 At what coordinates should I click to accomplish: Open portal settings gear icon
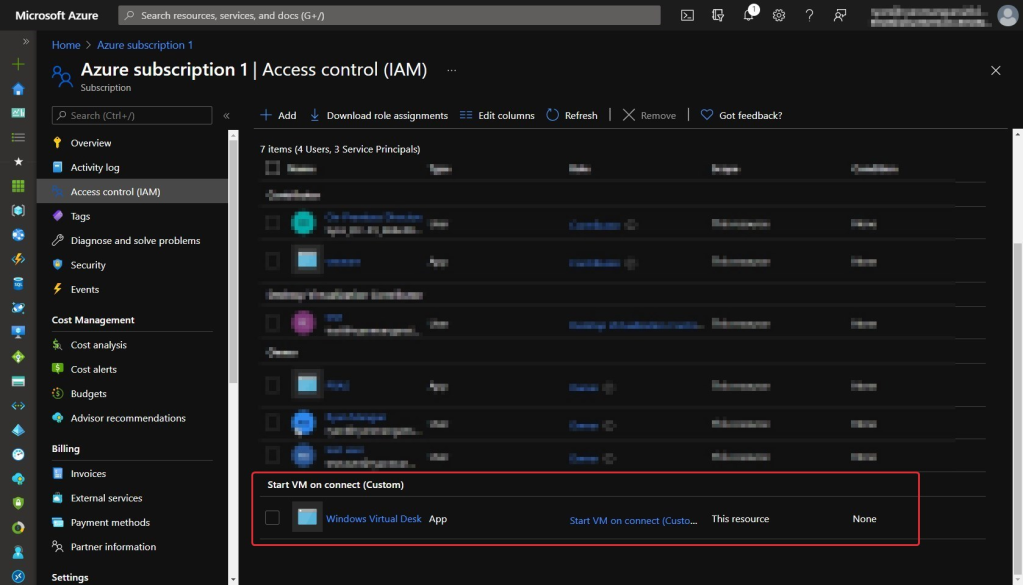779,15
